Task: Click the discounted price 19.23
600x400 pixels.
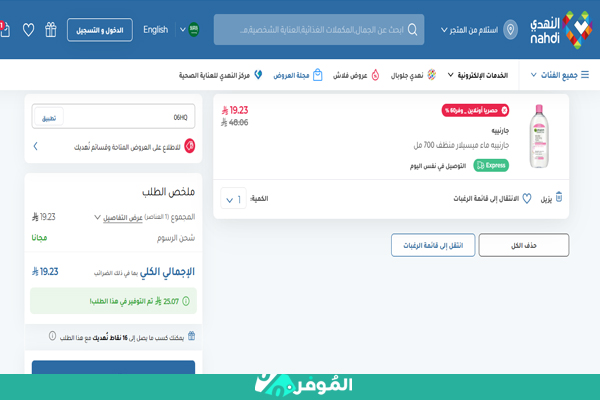Action: point(235,111)
